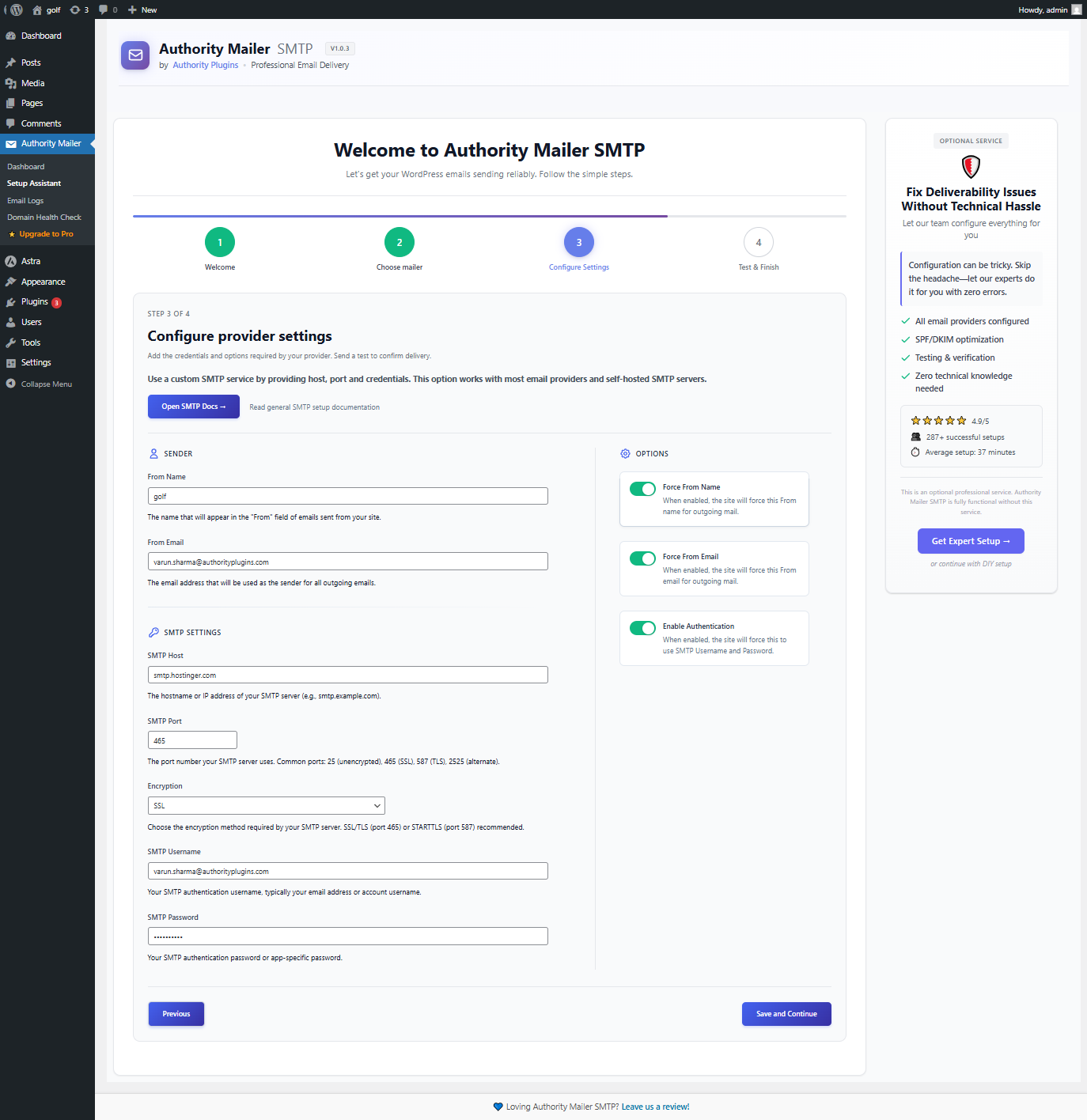Click the Comments icon in sidebar
Image resolution: width=1087 pixels, height=1120 pixels.
11,123
